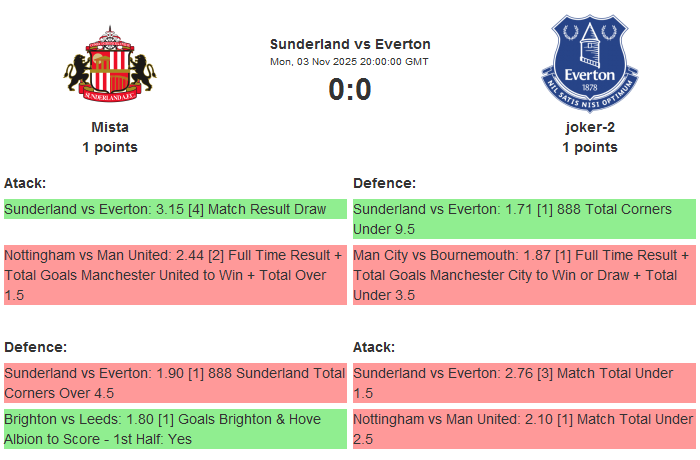Select the joker-2 player name
The height and width of the screenshot is (460, 700).
click(589, 127)
